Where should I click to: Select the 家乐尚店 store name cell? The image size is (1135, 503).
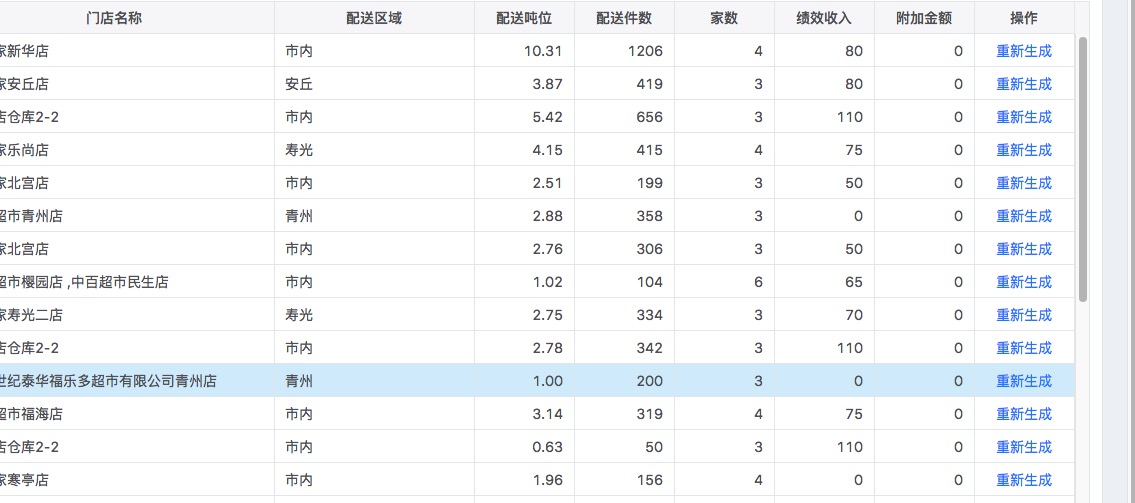point(137,151)
